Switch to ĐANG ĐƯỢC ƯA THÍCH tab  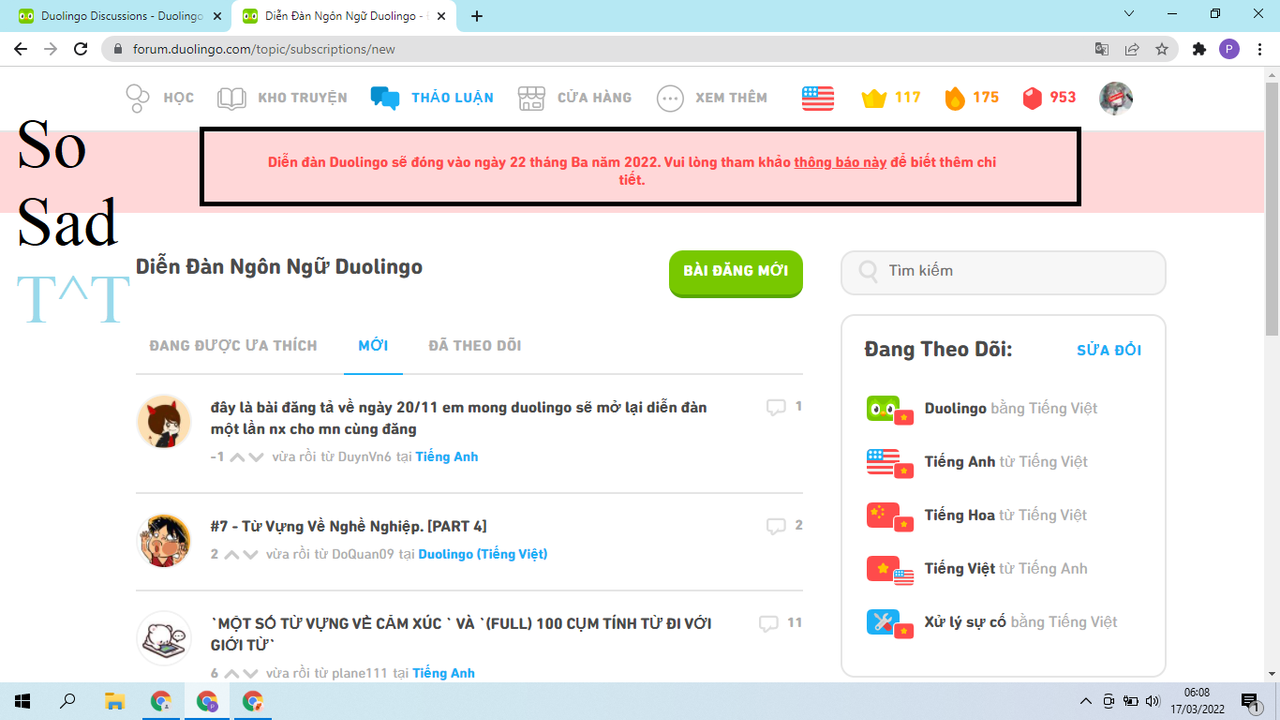(233, 346)
